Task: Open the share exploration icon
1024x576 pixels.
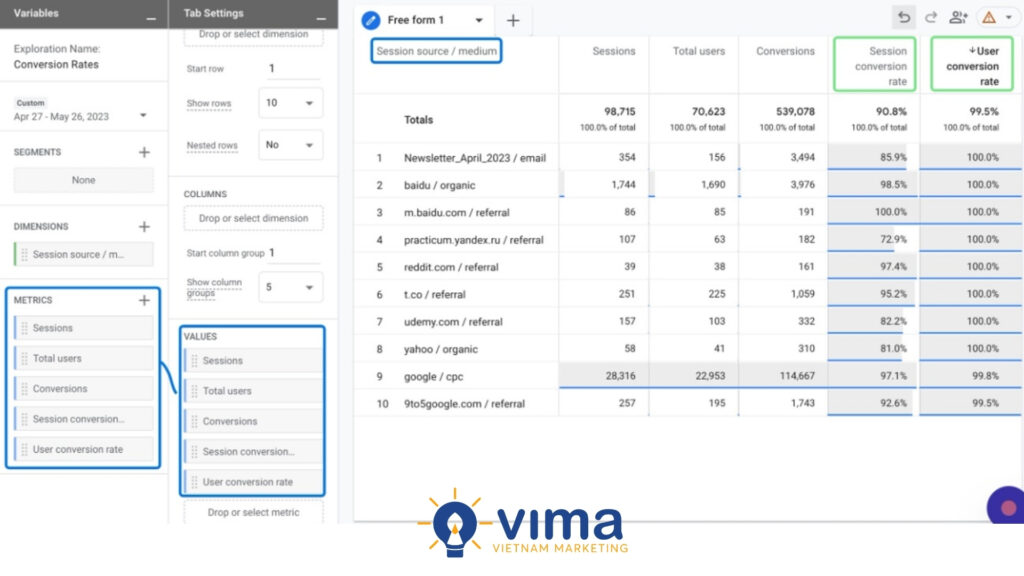Action: [x=959, y=17]
